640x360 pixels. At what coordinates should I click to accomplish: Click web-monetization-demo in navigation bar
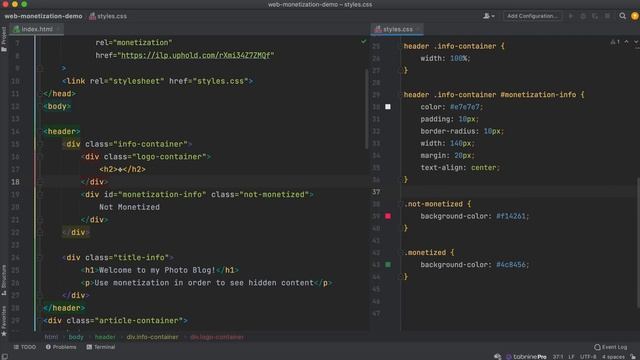43,16
